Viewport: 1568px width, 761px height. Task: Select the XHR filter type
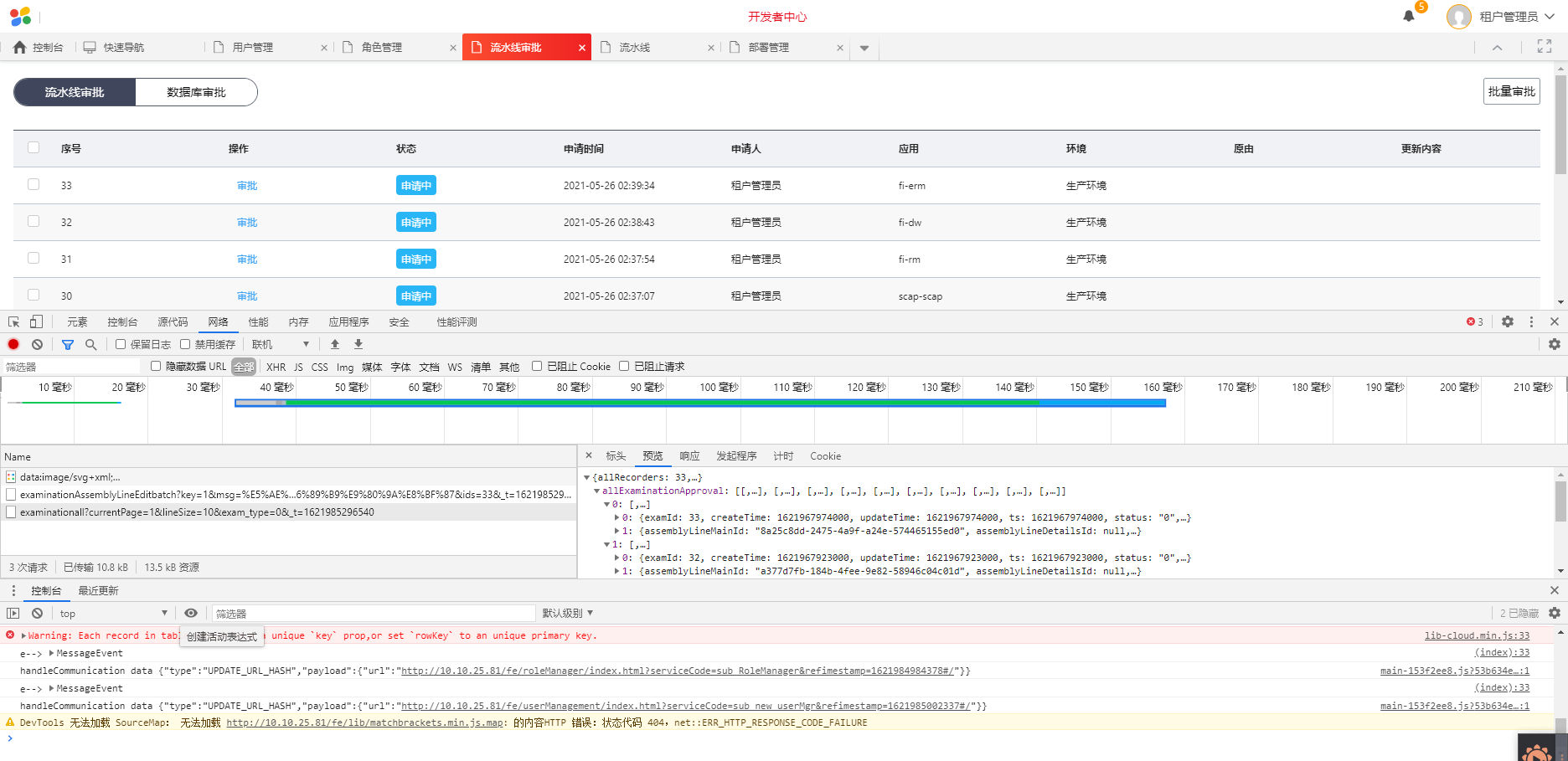[276, 367]
